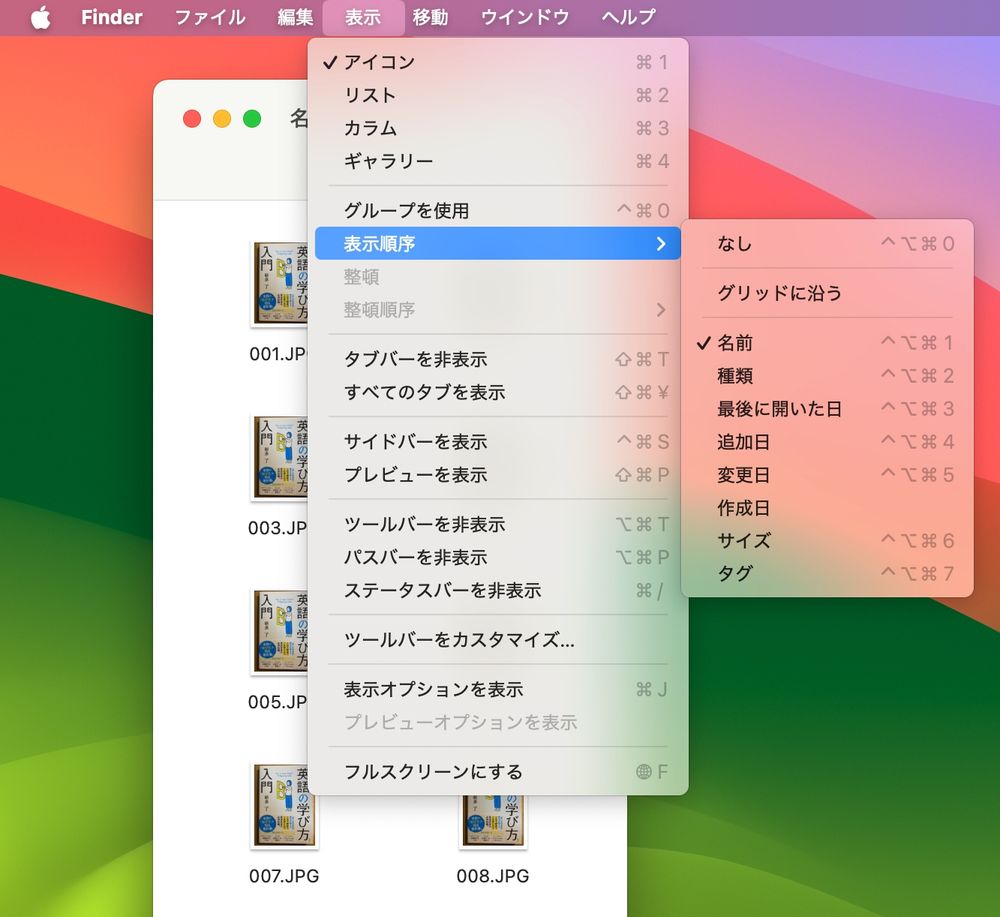
Task: Close the open 表示 menu
Action: point(363,17)
